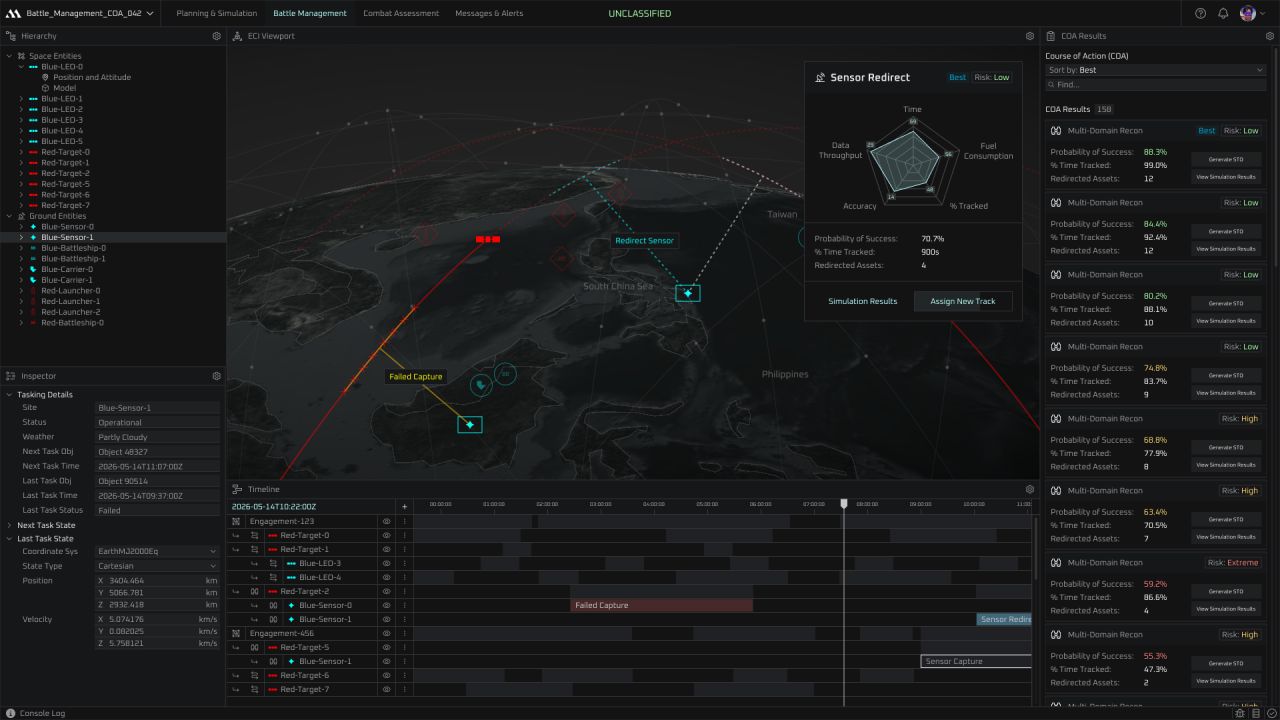Click the COA Find search field
The height and width of the screenshot is (720, 1280).
1155,85
